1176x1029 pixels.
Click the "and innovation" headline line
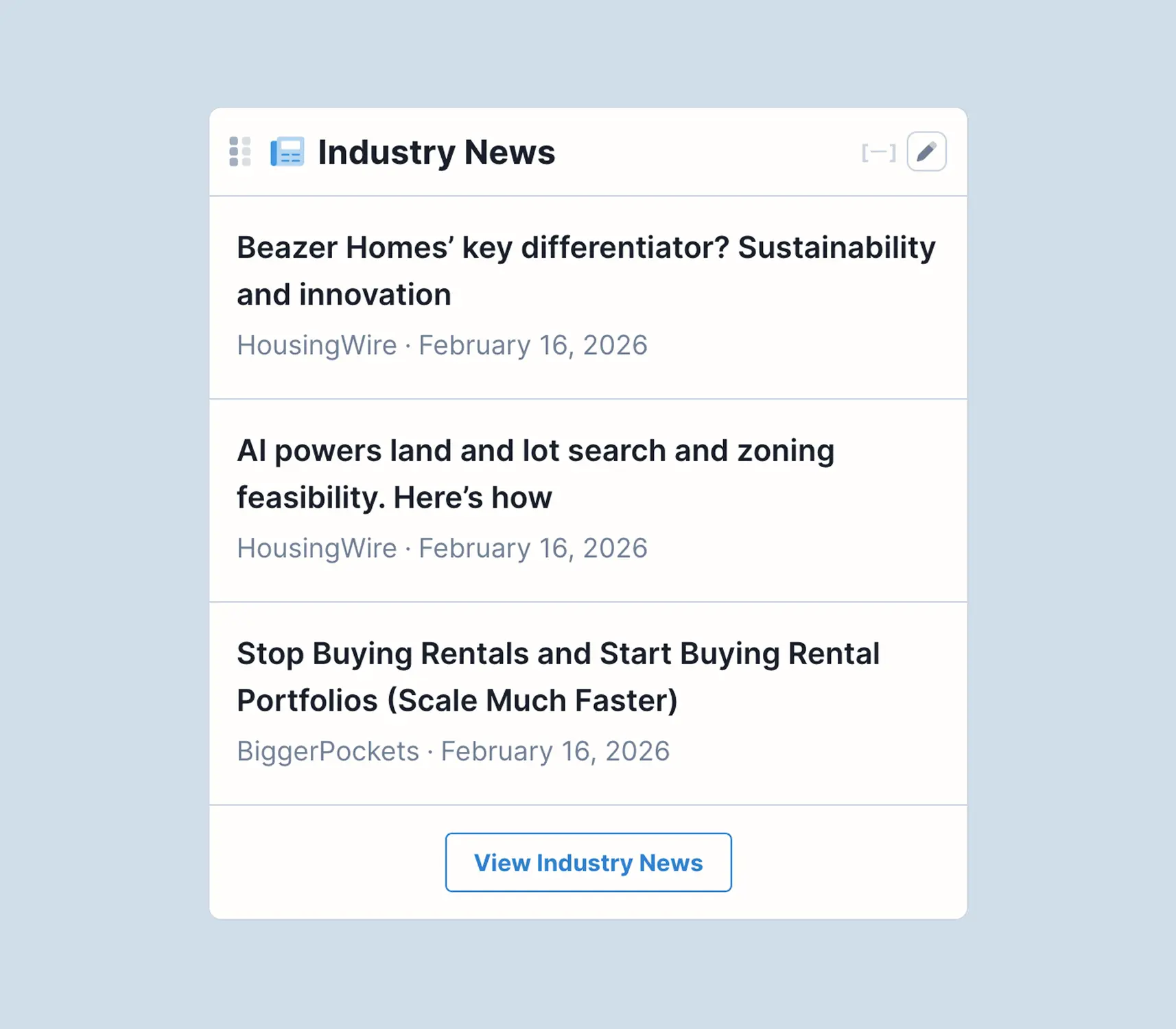pos(344,295)
